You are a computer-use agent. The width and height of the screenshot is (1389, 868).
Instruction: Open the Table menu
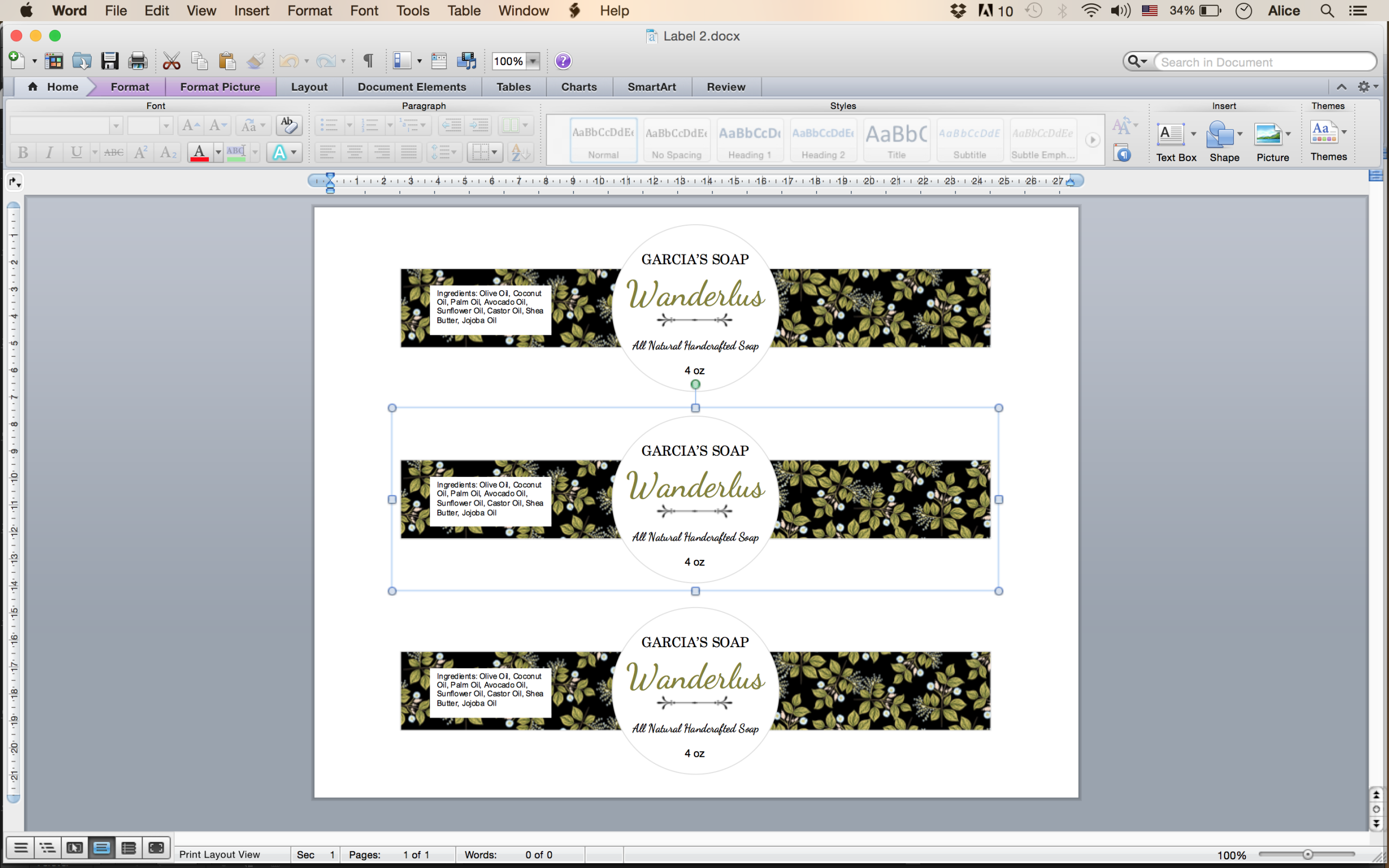point(464,10)
